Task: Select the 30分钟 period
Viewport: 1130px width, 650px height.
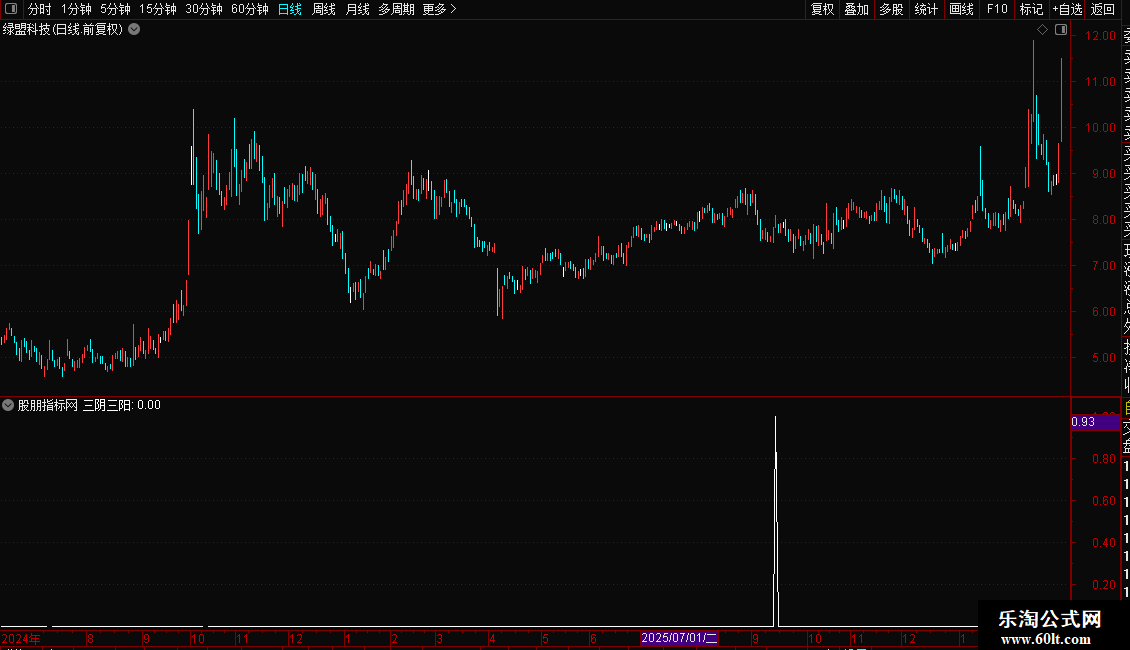Action: [204, 9]
